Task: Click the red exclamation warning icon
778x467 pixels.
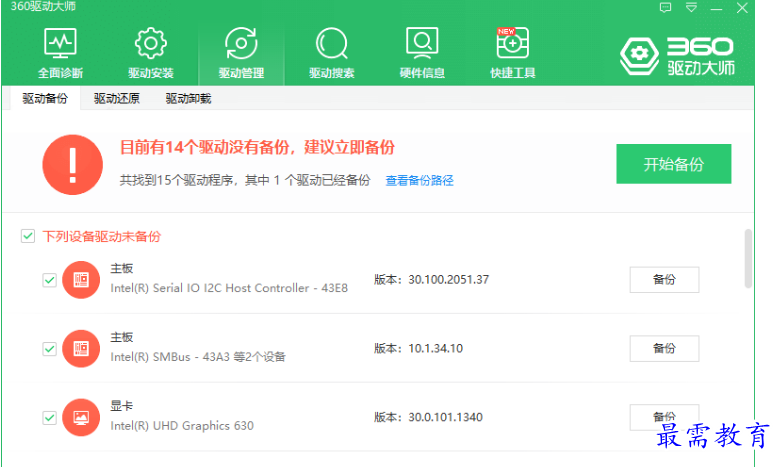Action: point(72,165)
